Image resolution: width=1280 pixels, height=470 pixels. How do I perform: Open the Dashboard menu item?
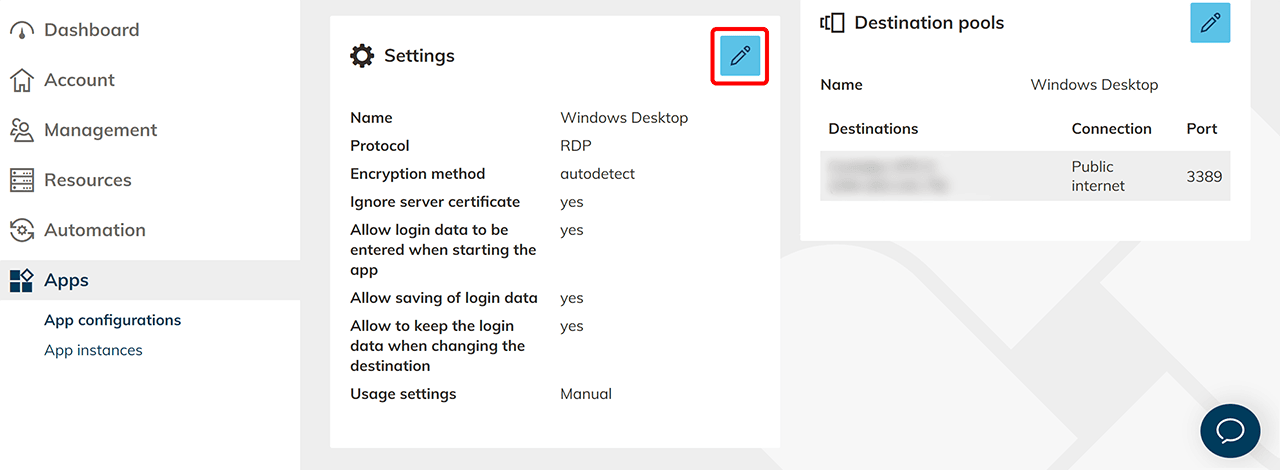click(91, 30)
